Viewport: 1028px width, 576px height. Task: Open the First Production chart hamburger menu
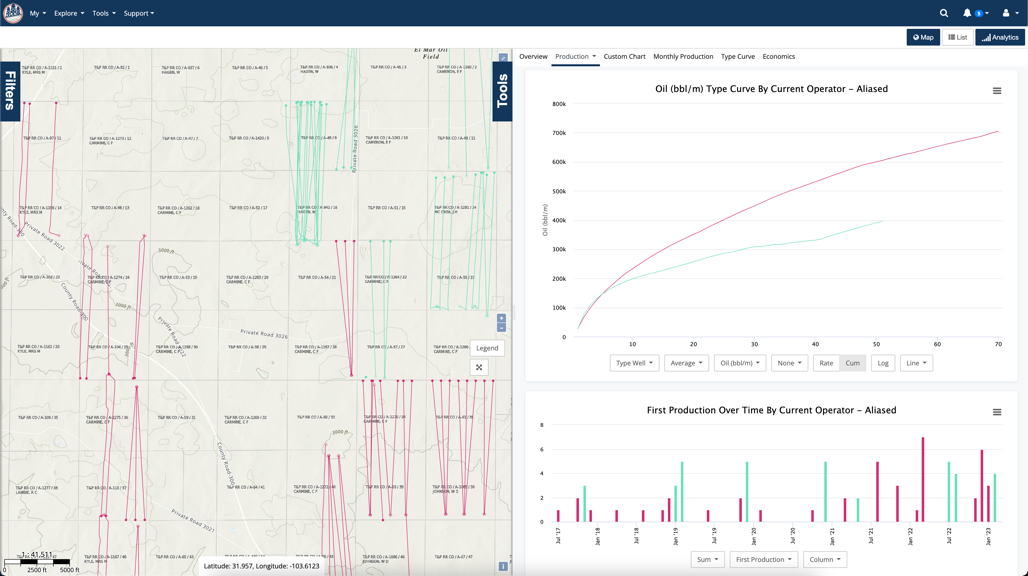click(996, 412)
